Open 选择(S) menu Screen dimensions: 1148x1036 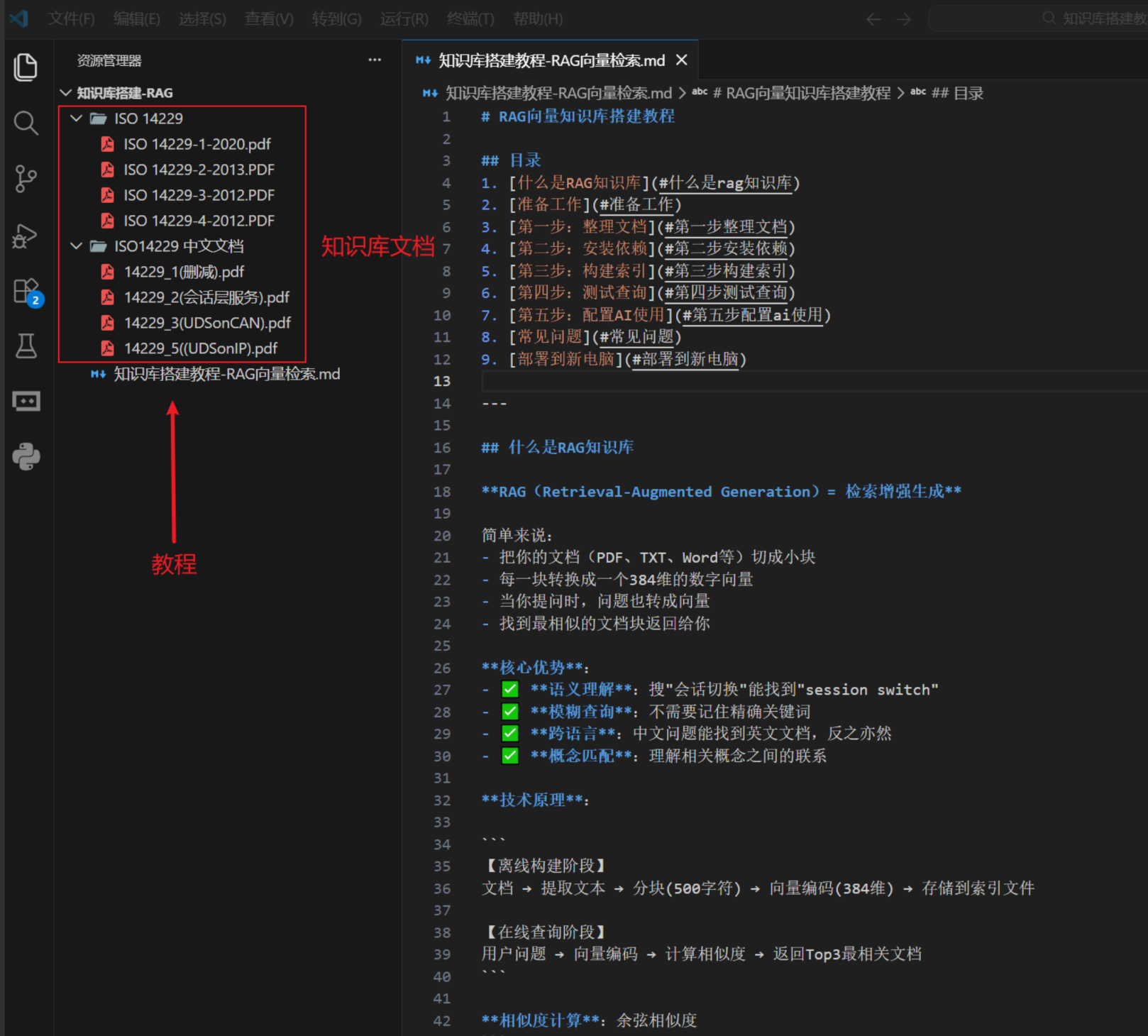[x=202, y=19]
